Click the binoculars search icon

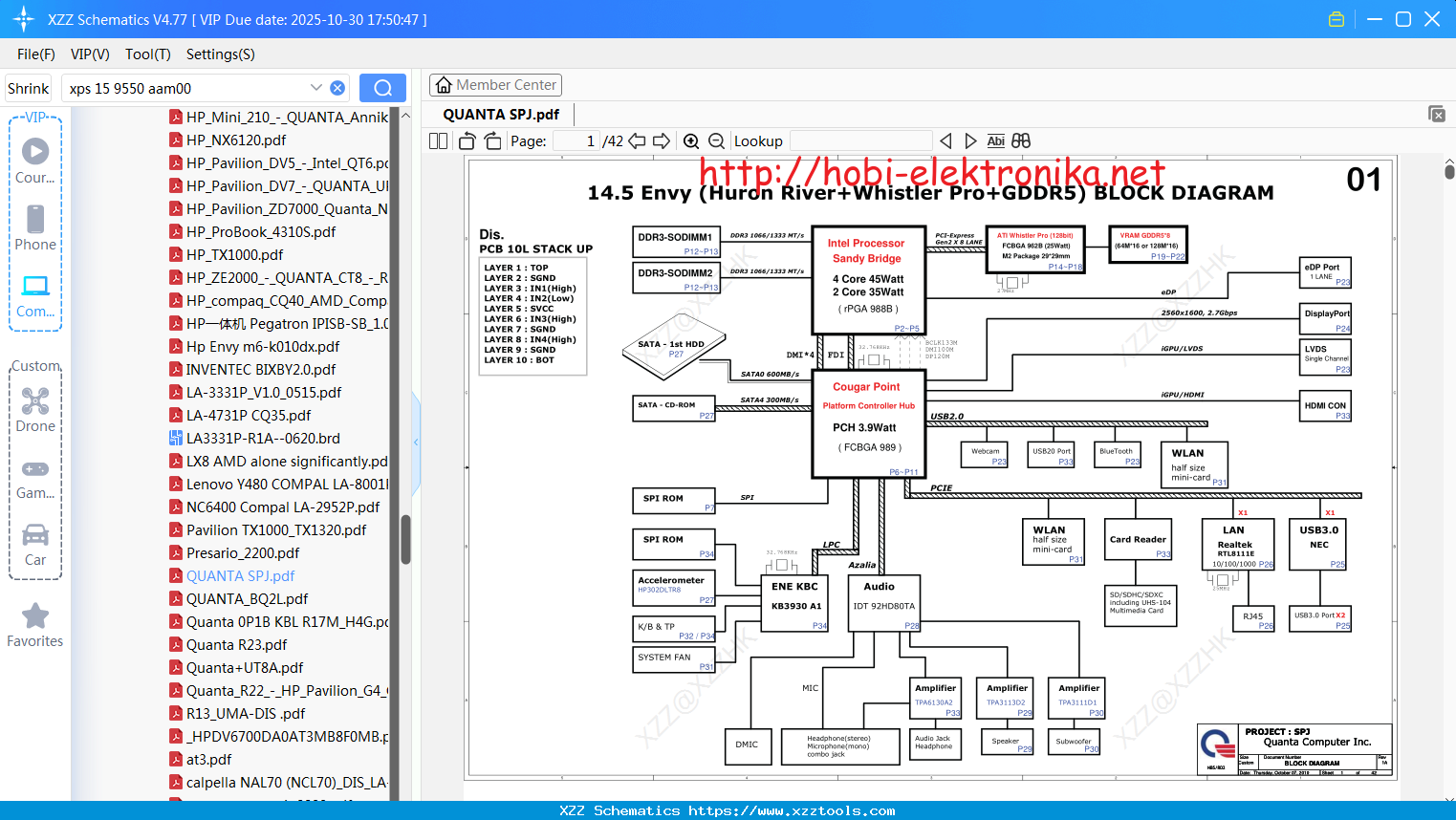pos(1021,141)
